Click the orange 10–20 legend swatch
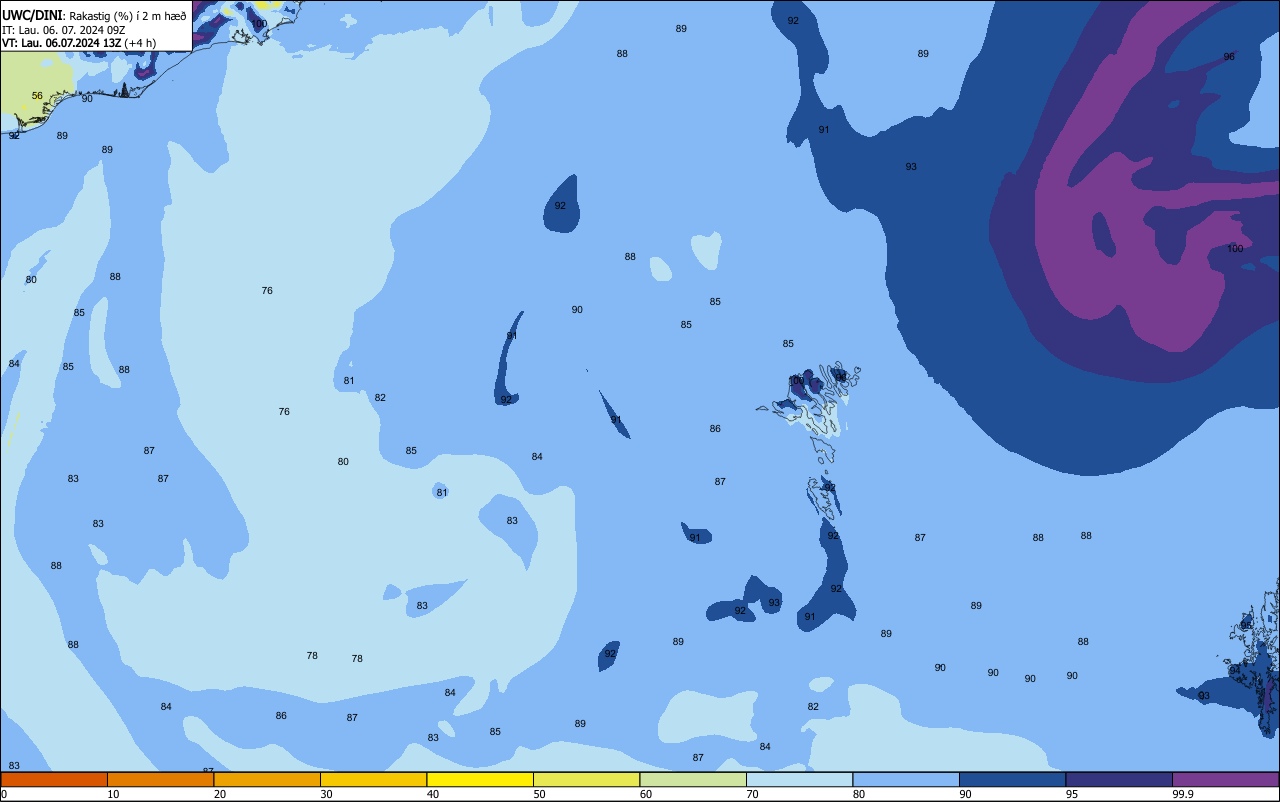Screen dimensions: 1280x802 [x=160, y=779]
